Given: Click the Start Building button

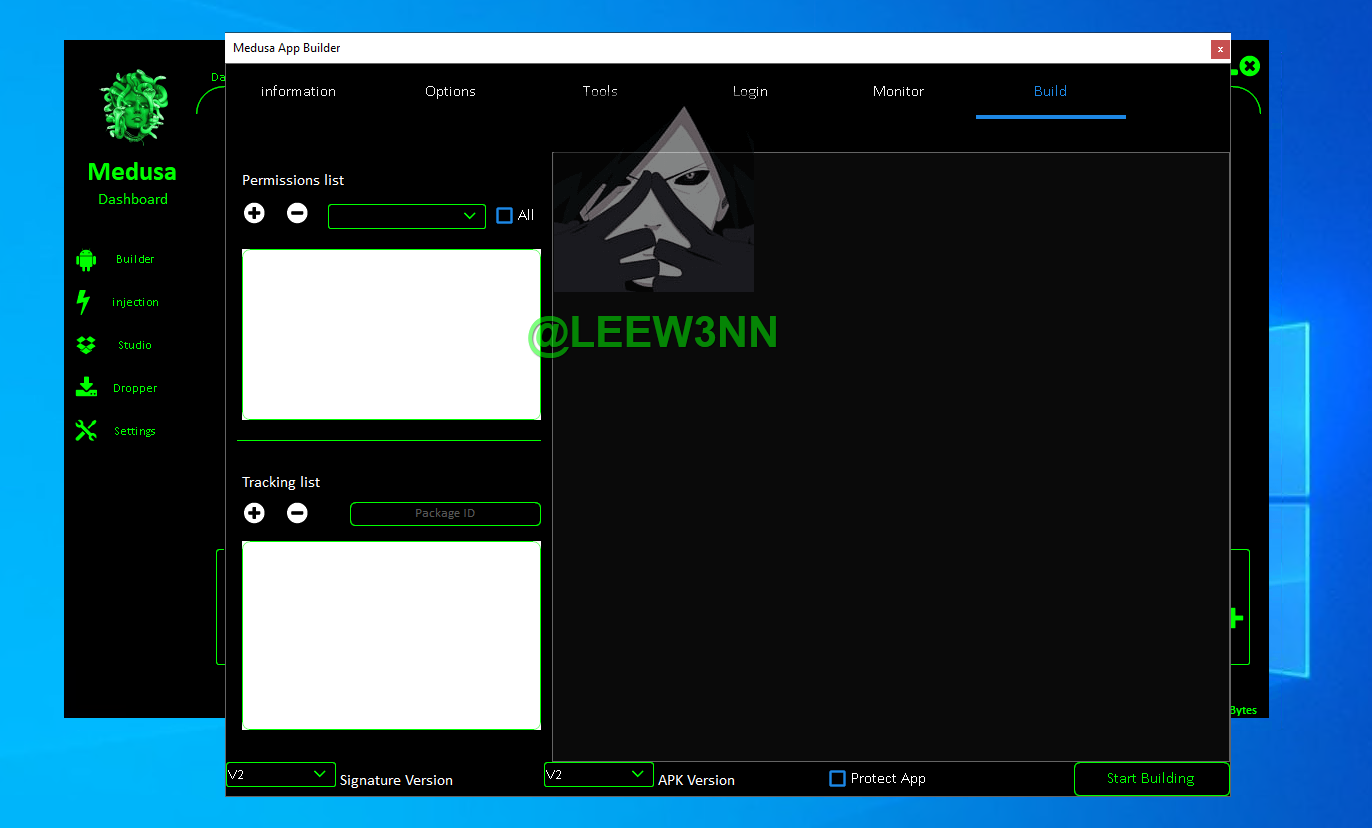Looking at the screenshot, I should point(1150,778).
